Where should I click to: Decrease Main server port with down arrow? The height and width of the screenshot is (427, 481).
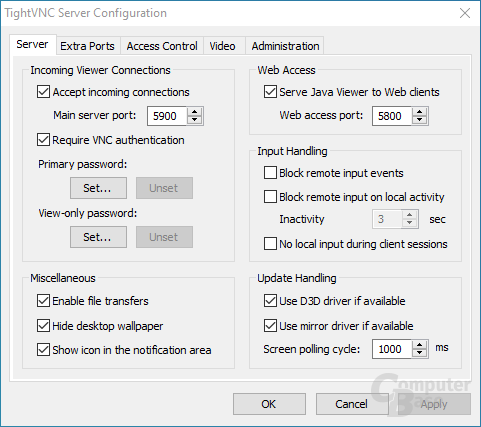(x=194, y=120)
